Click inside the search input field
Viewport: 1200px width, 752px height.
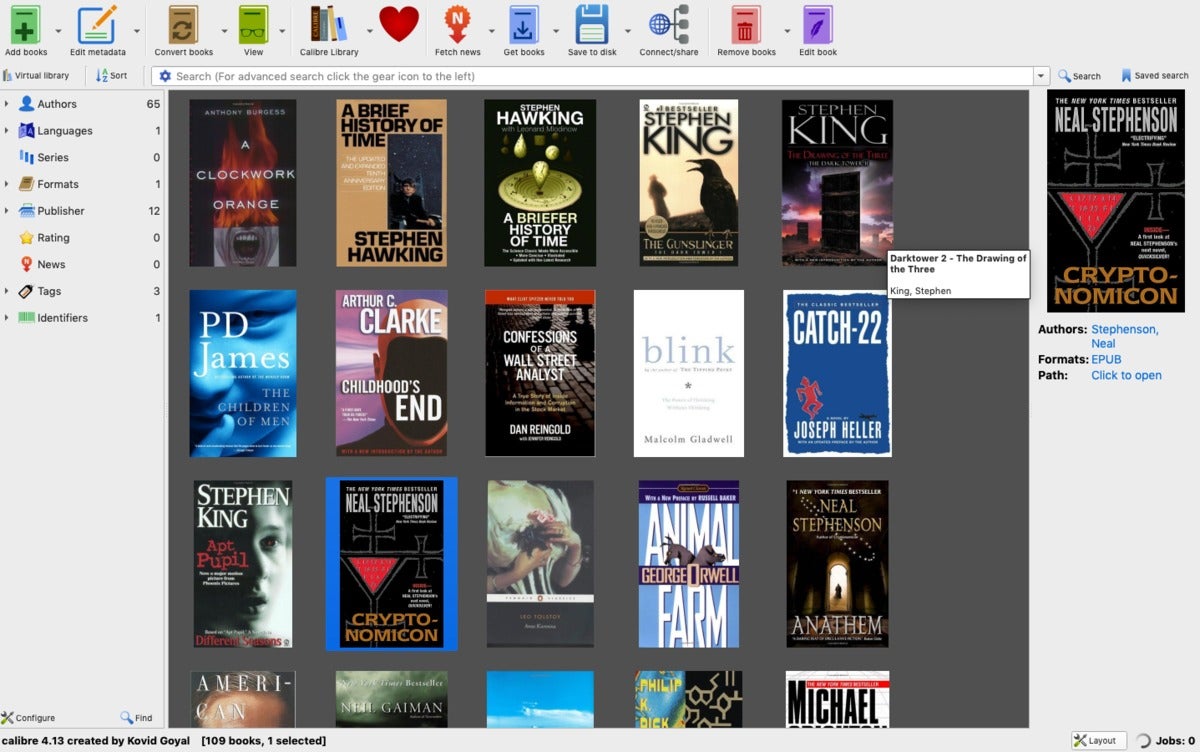tap(600, 76)
